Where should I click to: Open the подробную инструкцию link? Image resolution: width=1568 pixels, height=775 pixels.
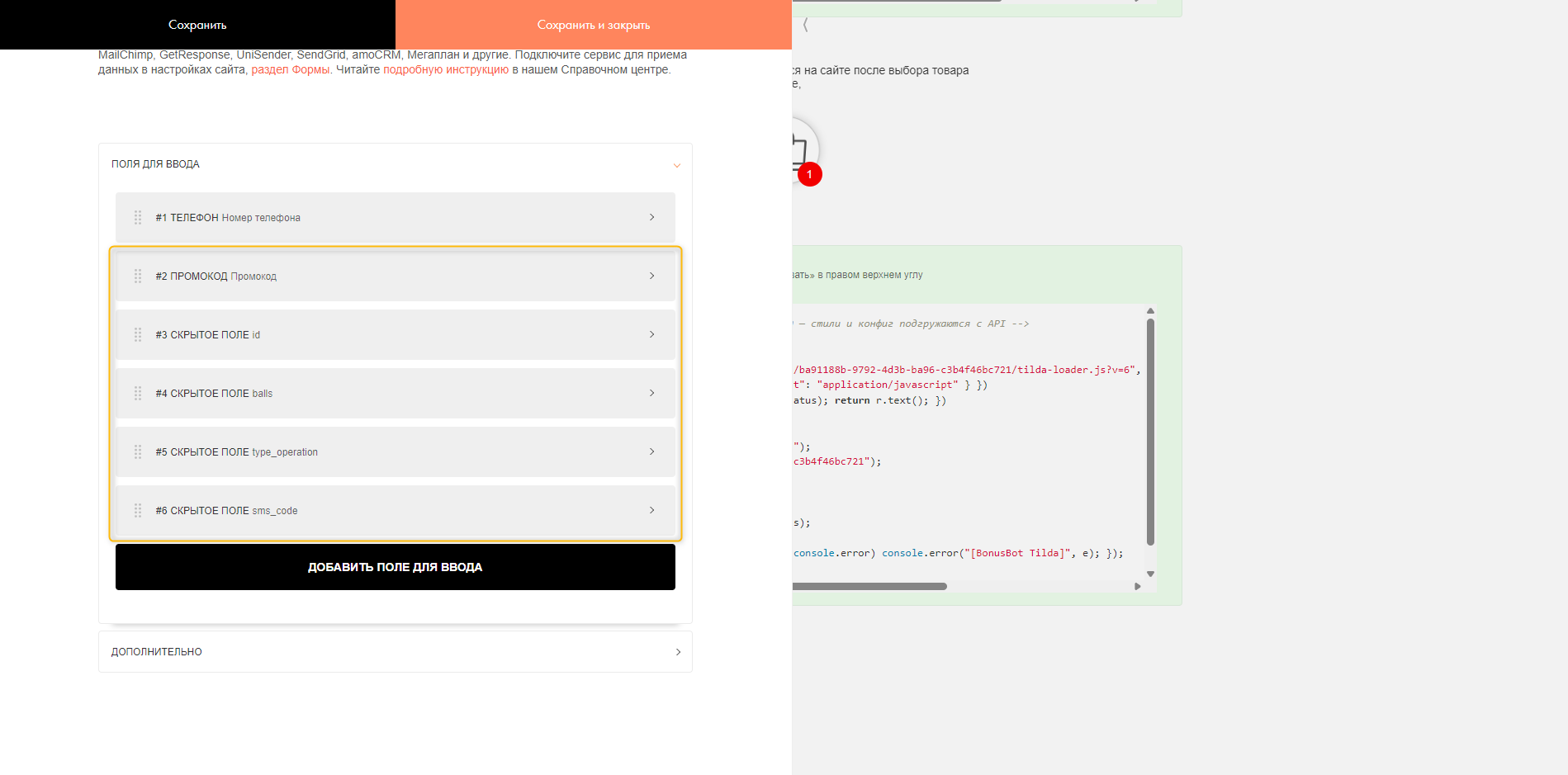pyautogui.click(x=446, y=70)
